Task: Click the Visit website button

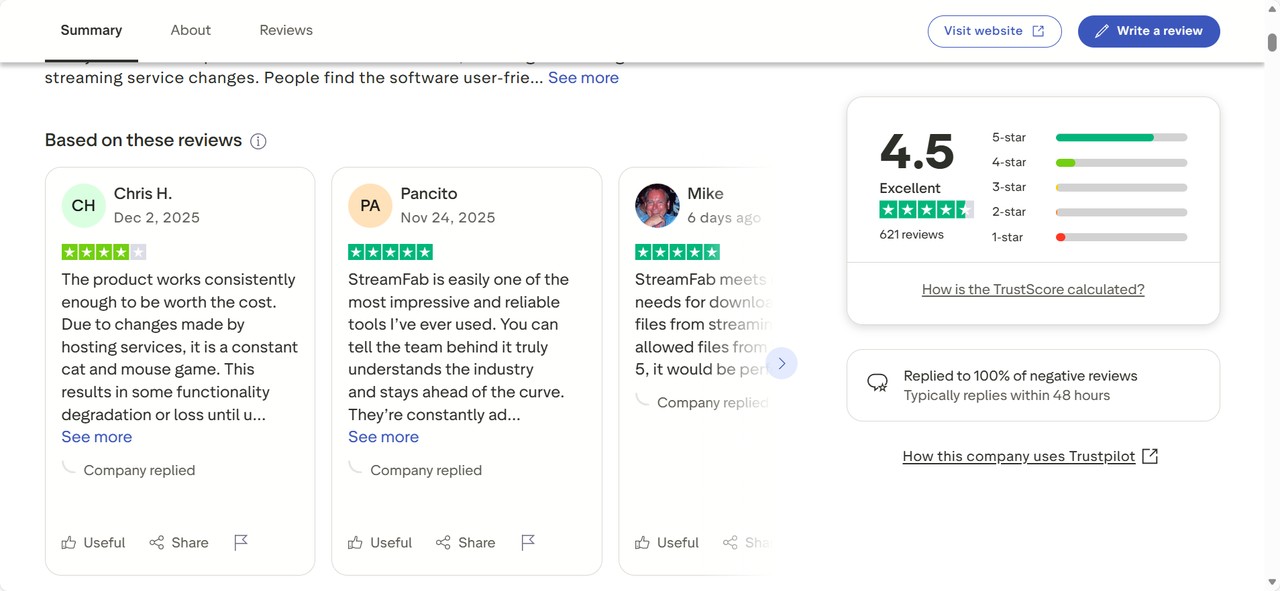Action: point(994,31)
